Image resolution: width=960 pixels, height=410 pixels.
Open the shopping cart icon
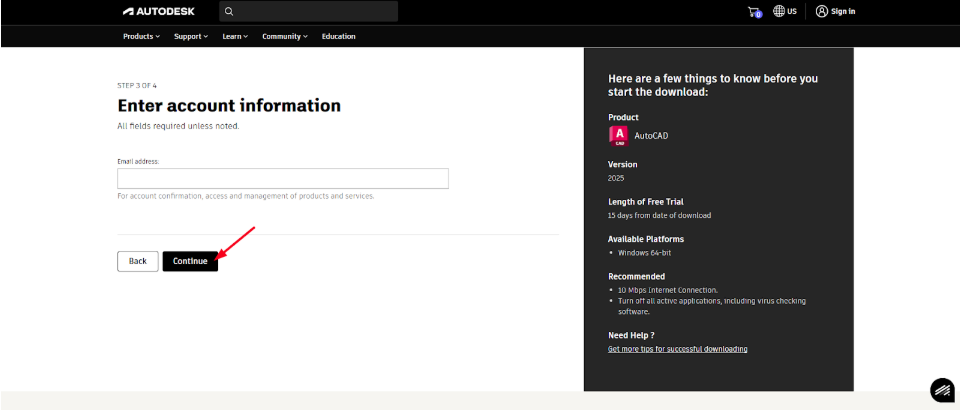click(x=754, y=12)
